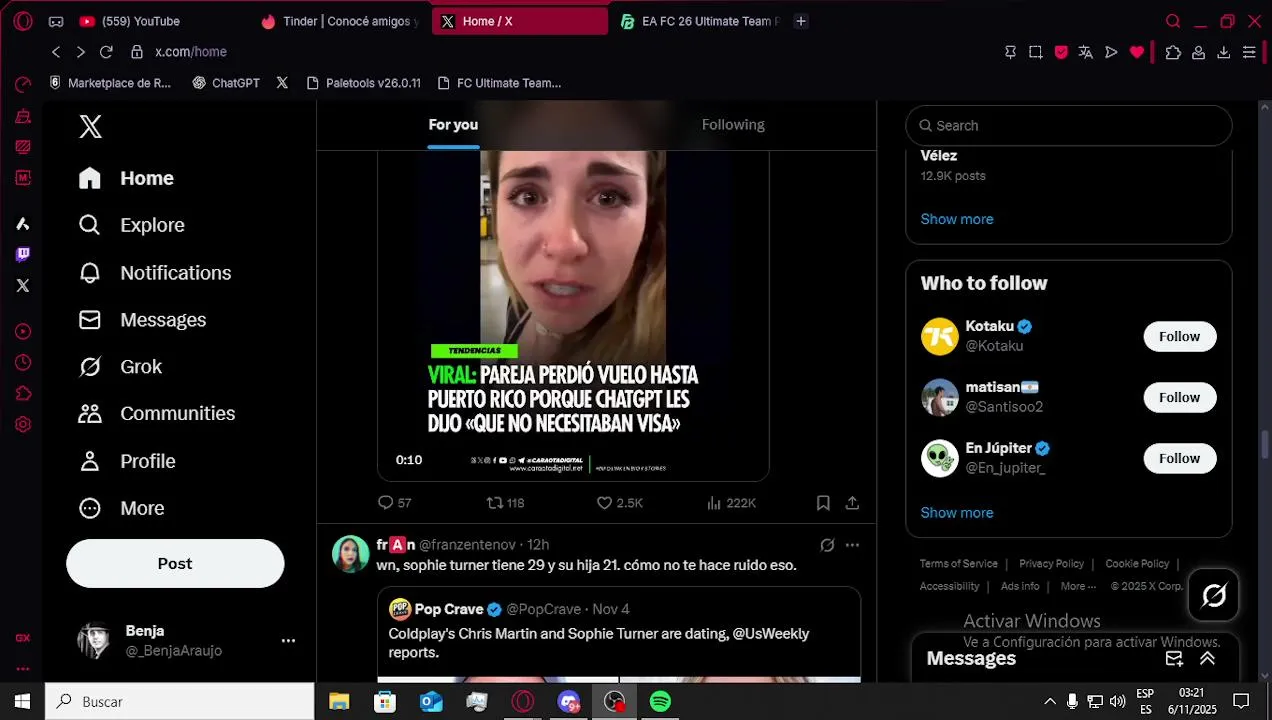The width and height of the screenshot is (1272, 720).
Task: Show more under Who to follow
Action: coord(957,512)
